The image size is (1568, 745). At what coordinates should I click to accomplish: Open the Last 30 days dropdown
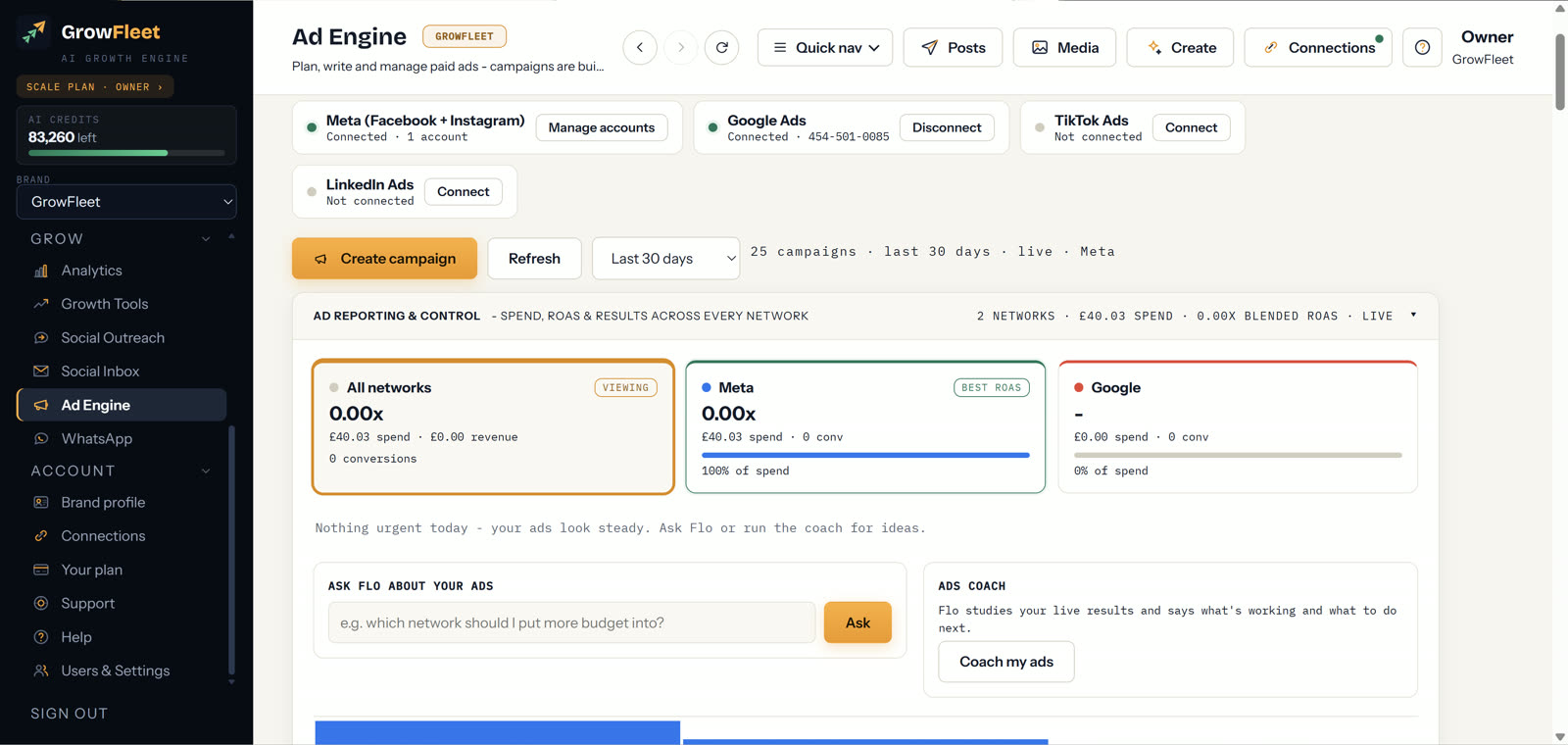[x=665, y=259]
